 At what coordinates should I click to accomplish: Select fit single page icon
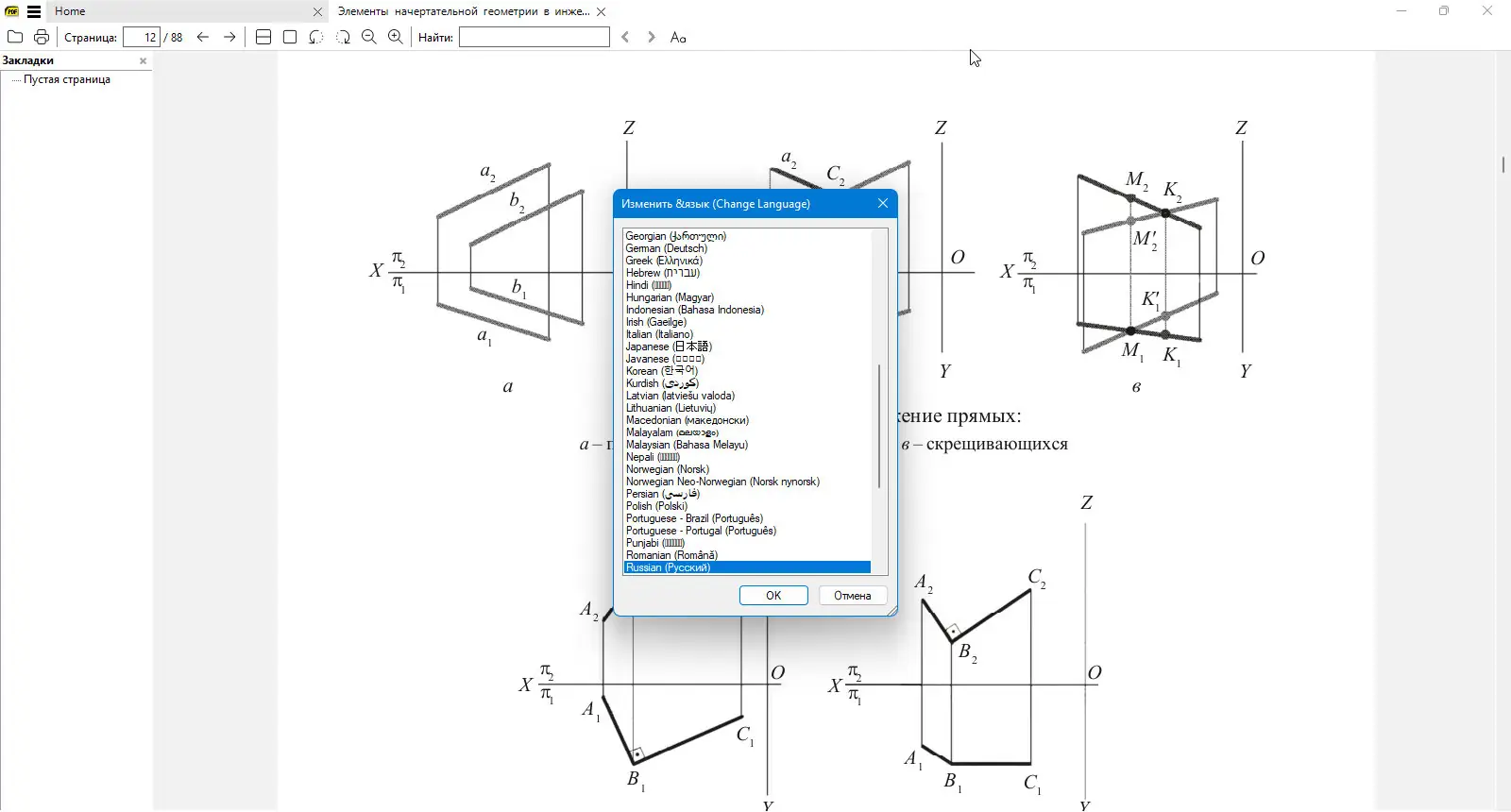(x=290, y=37)
